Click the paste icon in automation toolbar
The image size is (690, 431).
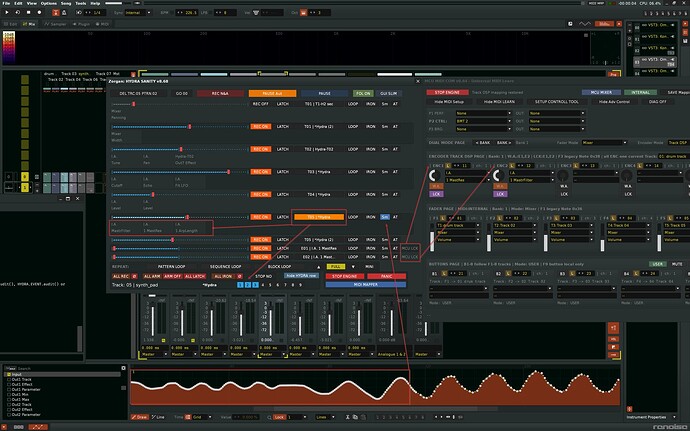pos(362,417)
